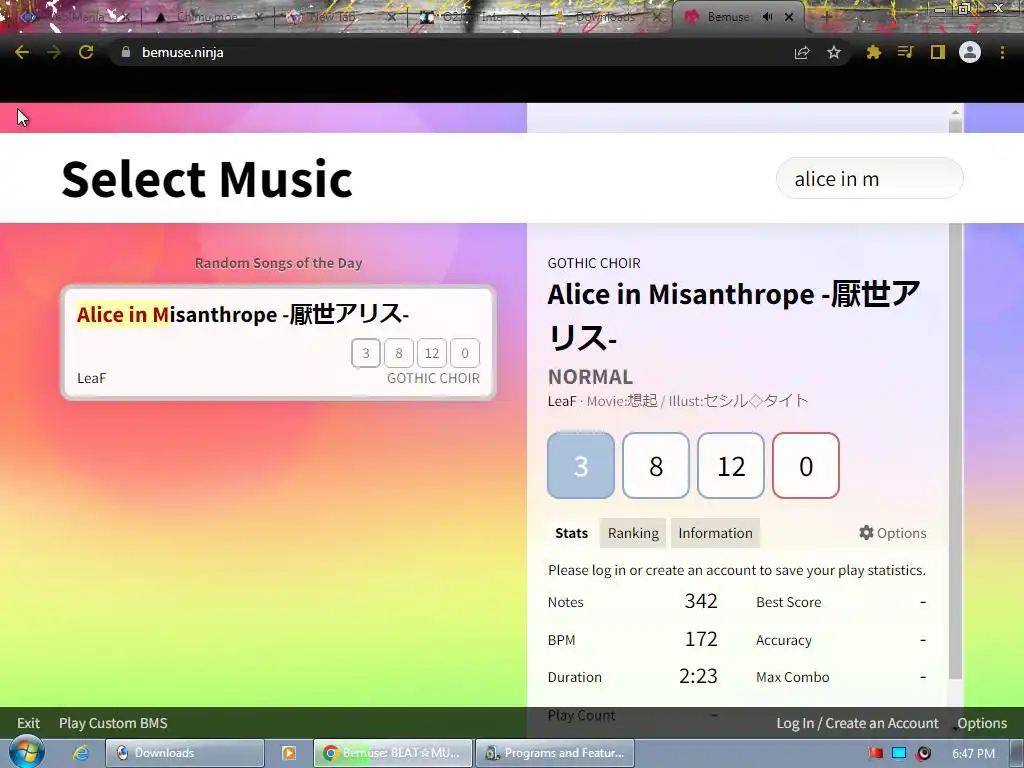Close the Bemuse browser tab
The width and height of the screenshot is (1024, 768).
789,17
